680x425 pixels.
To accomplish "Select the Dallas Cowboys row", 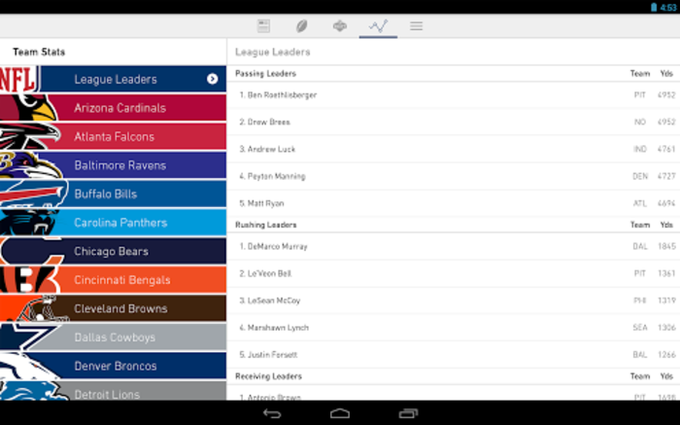I will [x=113, y=337].
